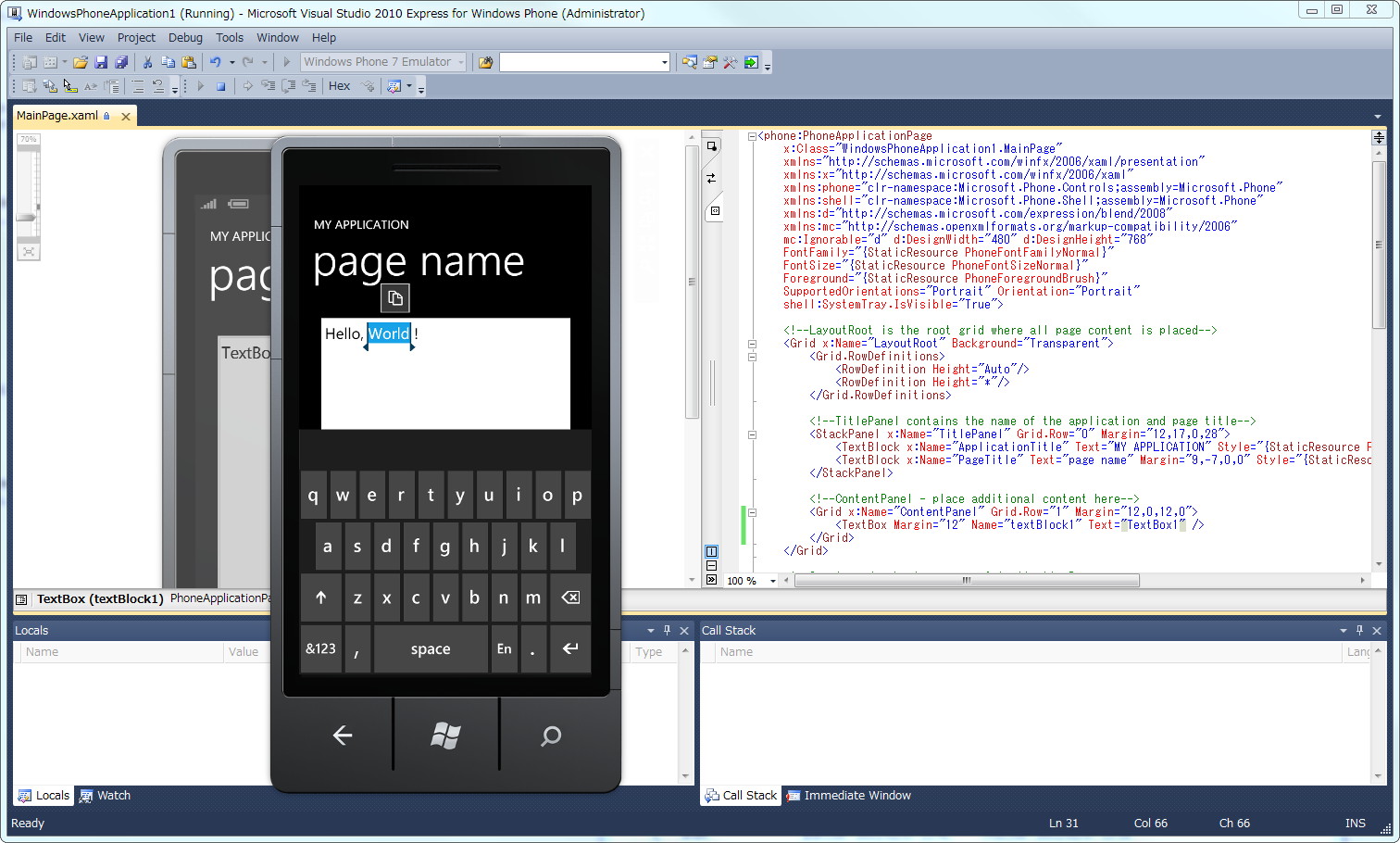
Task: Collapse the ContentPanel Grid XAML node
Action: (752, 512)
